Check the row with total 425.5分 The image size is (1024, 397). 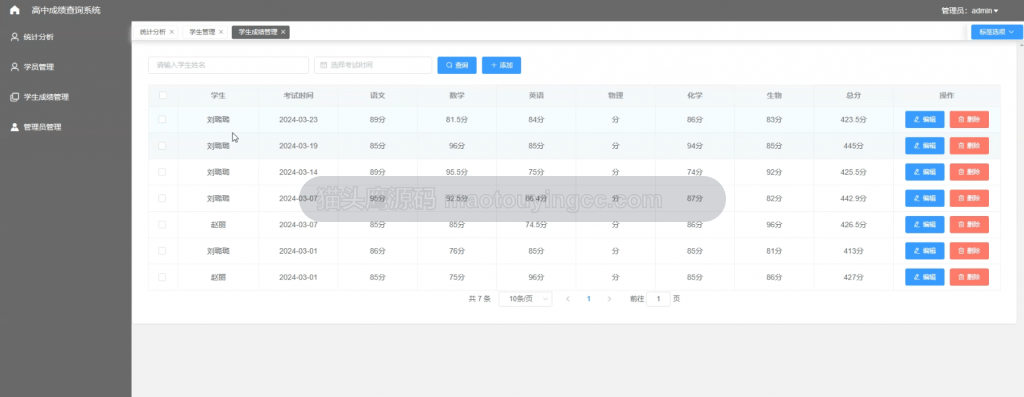163,172
